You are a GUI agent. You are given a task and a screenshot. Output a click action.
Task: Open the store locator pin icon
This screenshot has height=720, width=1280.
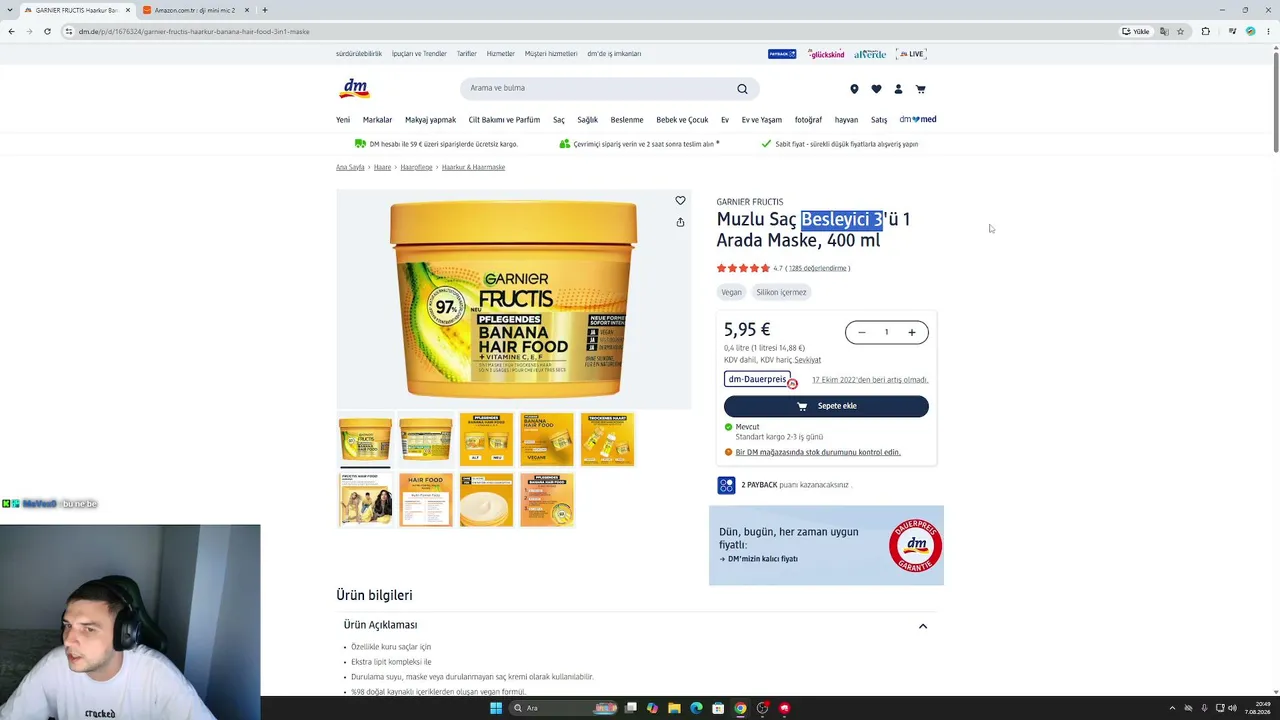click(x=854, y=89)
